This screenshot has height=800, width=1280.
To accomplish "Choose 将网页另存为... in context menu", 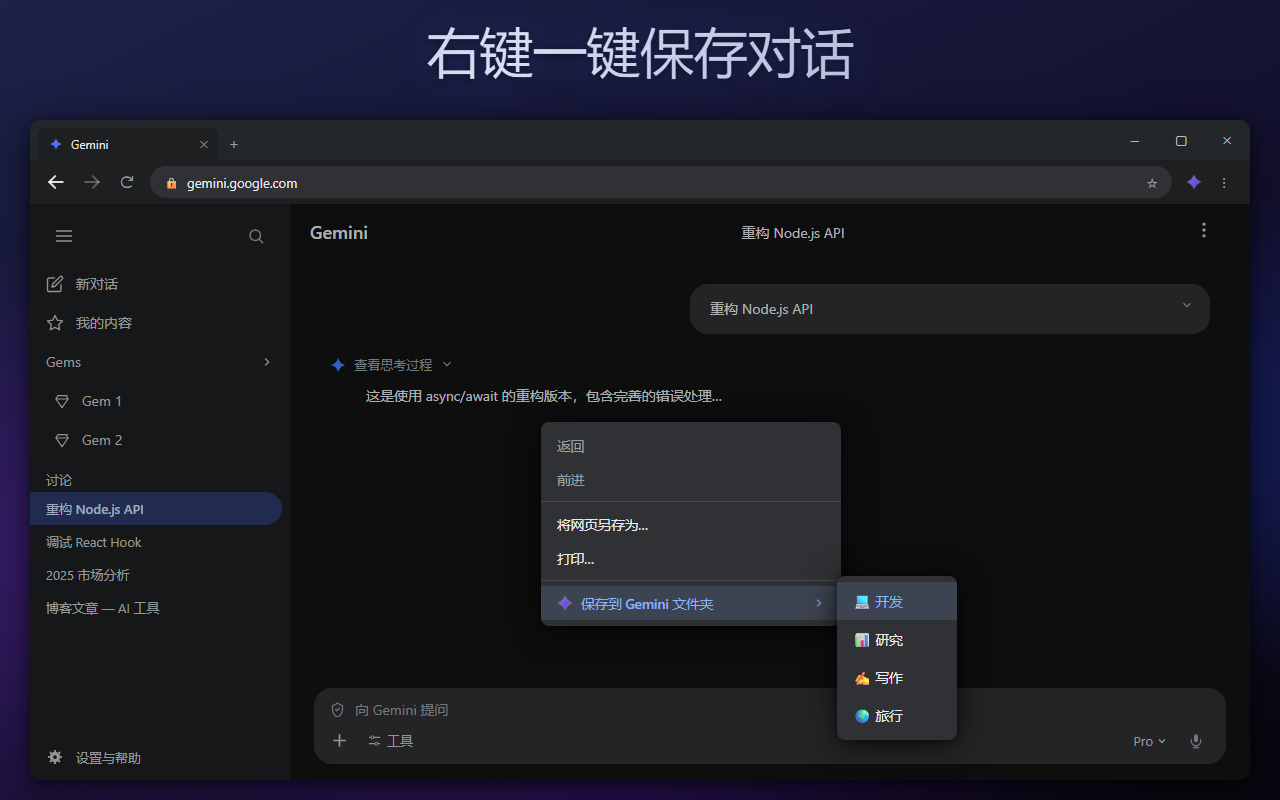I will click(x=691, y=525).
